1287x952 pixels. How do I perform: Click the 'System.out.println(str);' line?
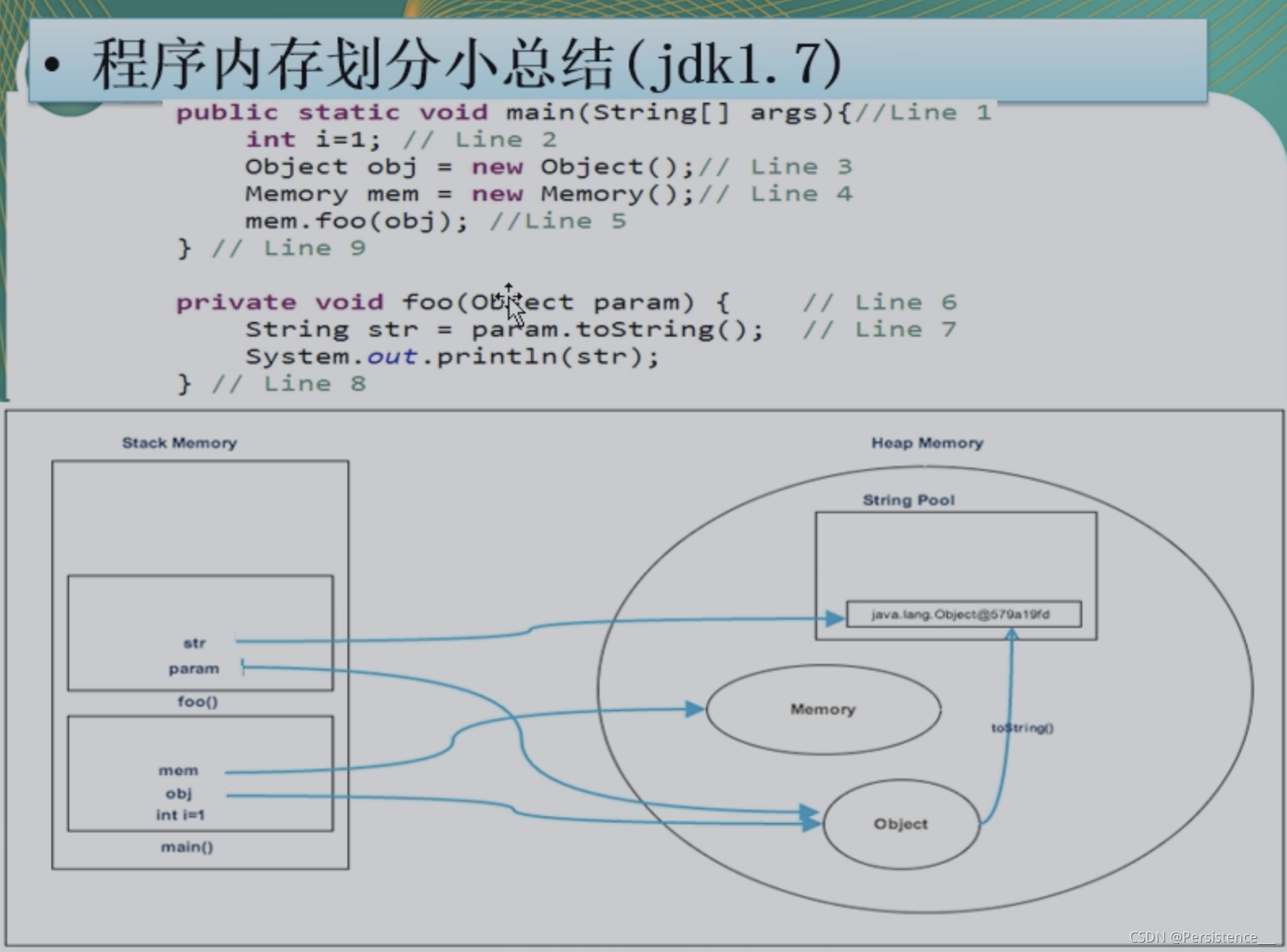[452, 357]
